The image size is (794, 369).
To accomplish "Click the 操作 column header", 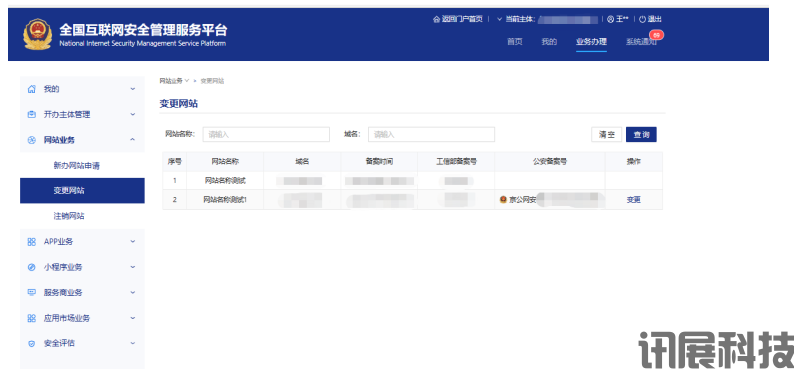I will (633, 161).
